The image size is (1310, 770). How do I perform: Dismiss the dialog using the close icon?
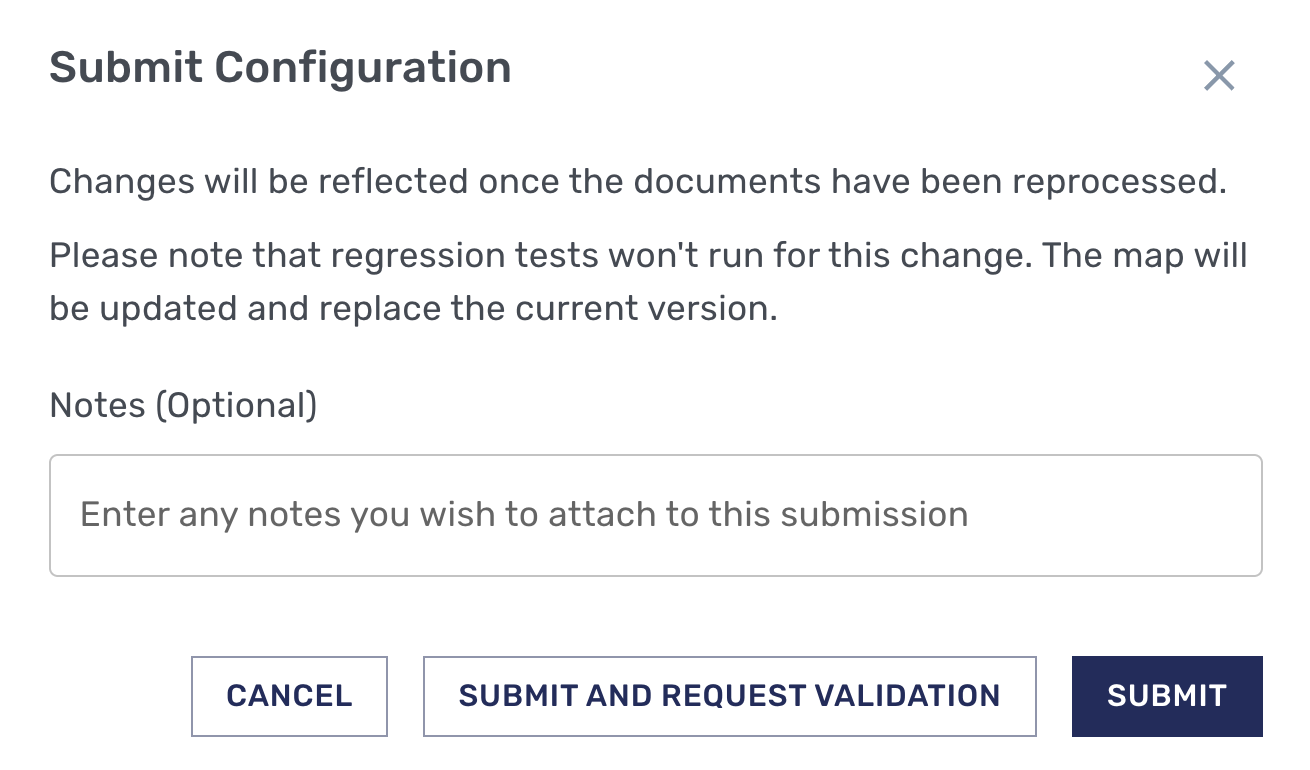coord(1219,75)
